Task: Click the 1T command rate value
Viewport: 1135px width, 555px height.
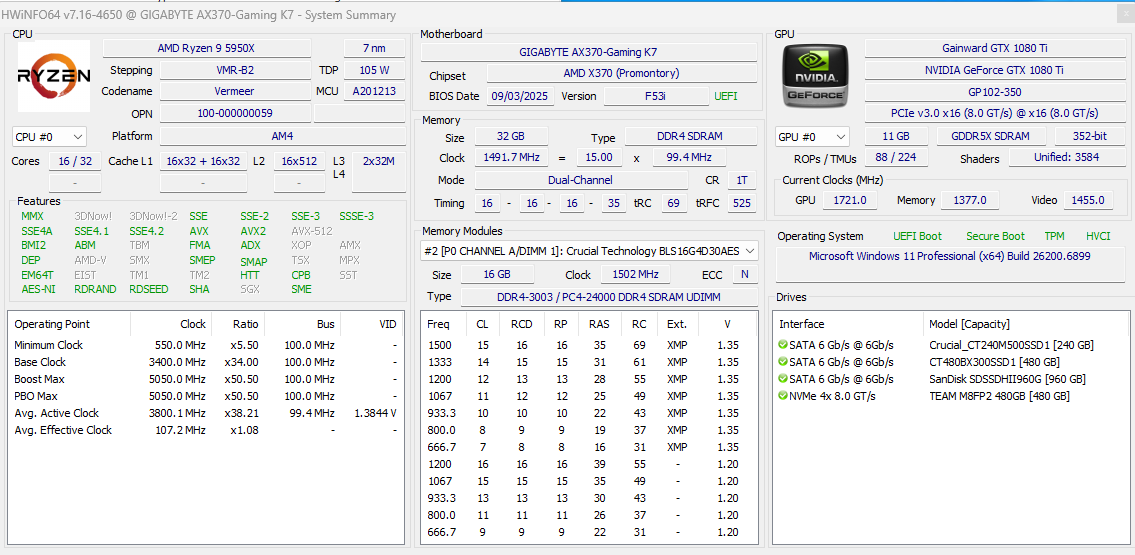Action: [742, 180]
